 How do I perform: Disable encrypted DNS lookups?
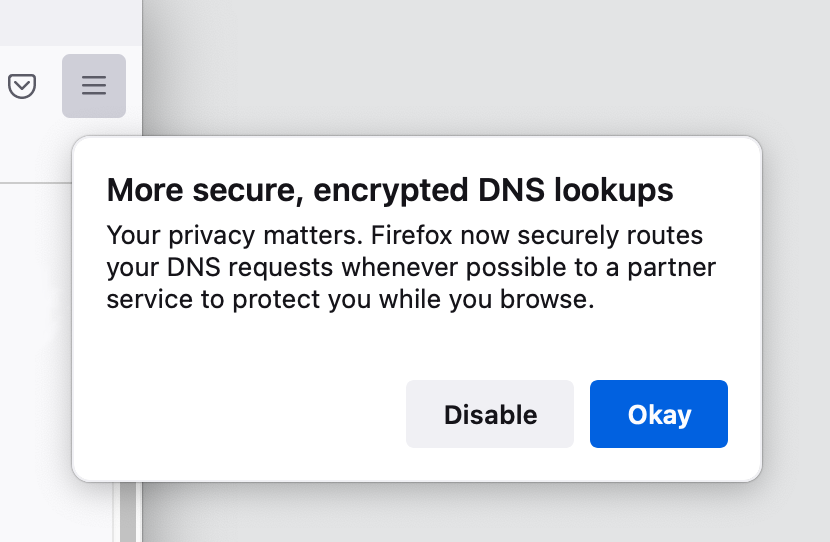490,414
